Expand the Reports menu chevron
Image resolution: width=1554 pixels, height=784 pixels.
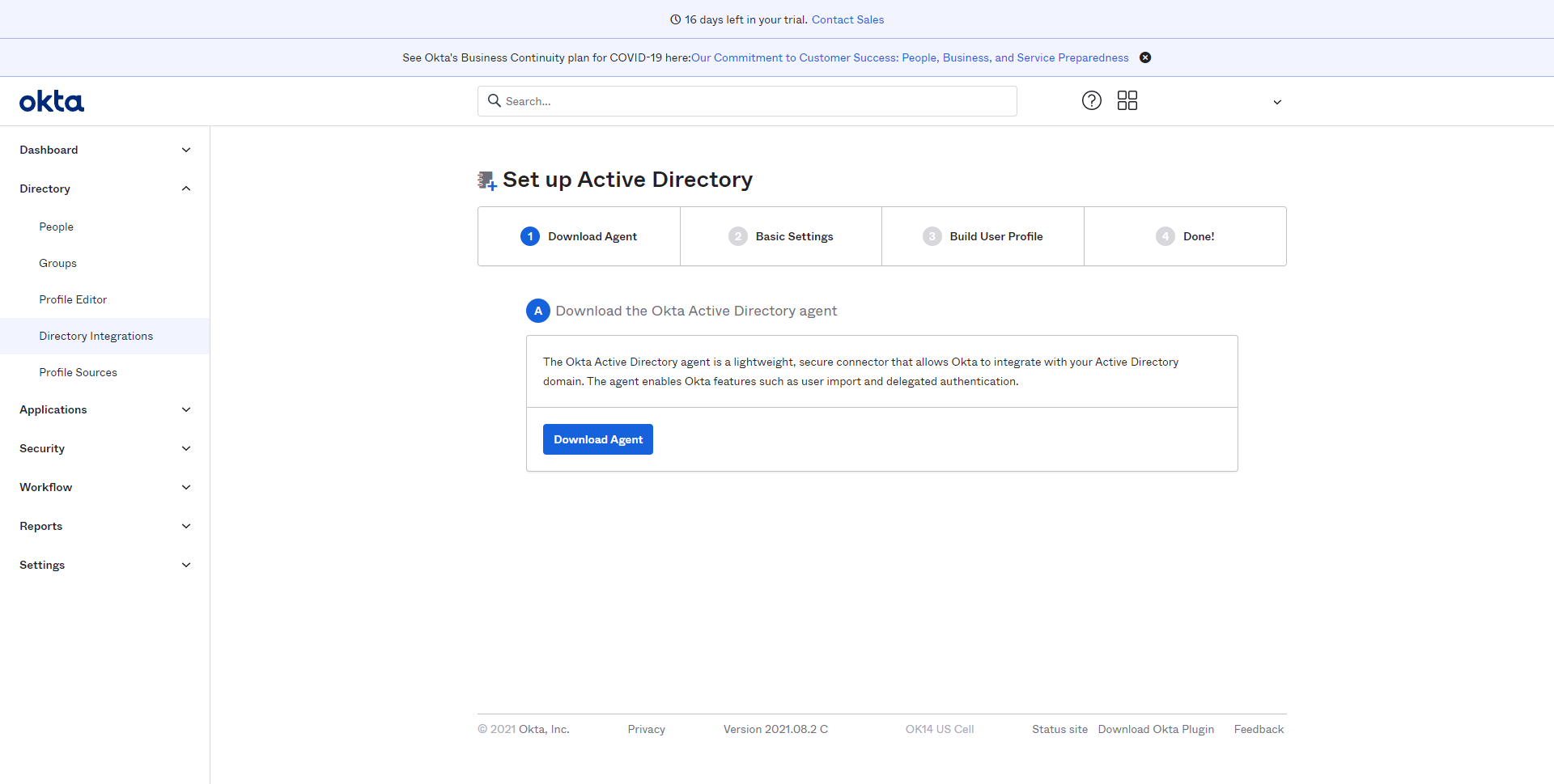(186, 526)
